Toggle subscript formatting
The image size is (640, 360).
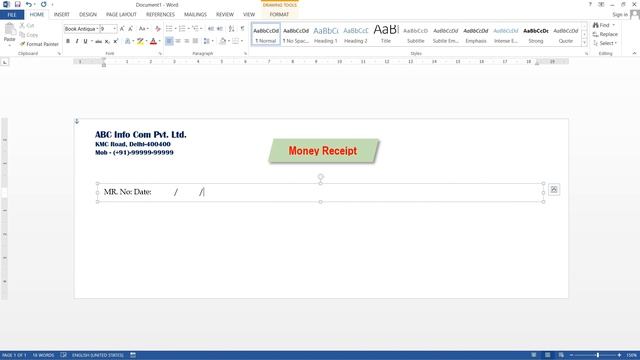(x=107, y=41)
